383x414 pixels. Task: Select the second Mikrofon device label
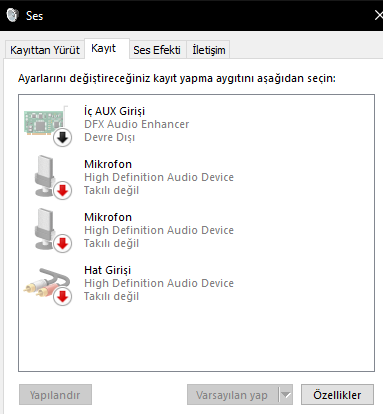108,217
